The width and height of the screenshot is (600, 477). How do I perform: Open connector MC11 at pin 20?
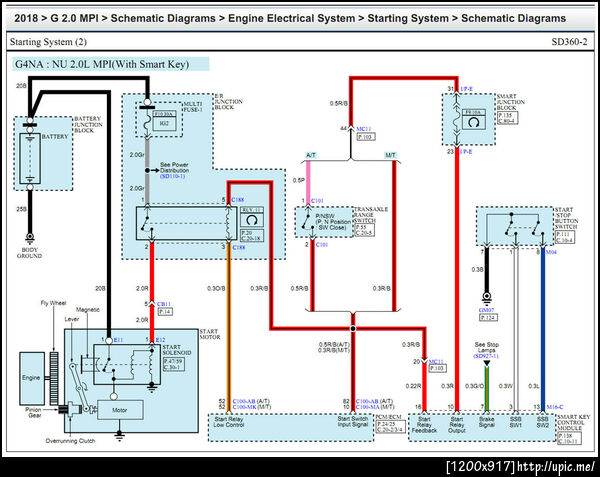coord(436,361)
